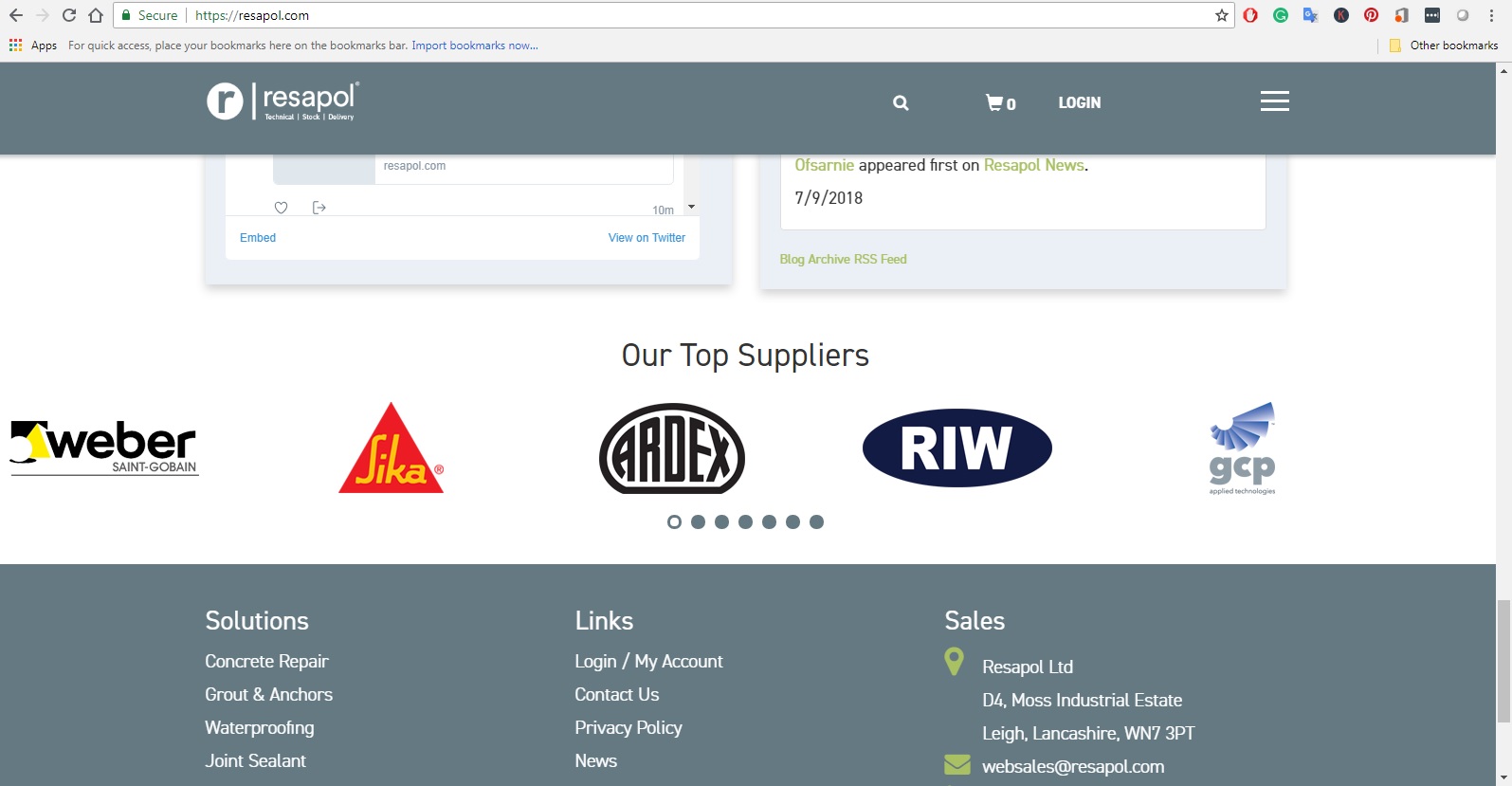Open Chrome's three-dot menu
This screenshot has width=1512, height=786.
pyautogui.click(x=1492, y=15)
